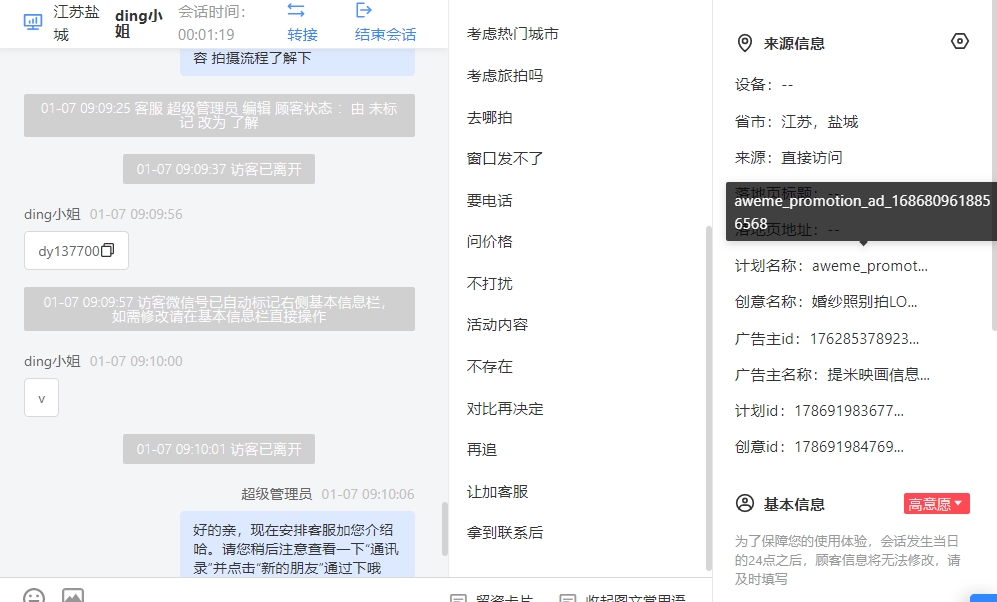
Task: Click the quick phrases list scrollbar
Action: (x=708, y=399)
